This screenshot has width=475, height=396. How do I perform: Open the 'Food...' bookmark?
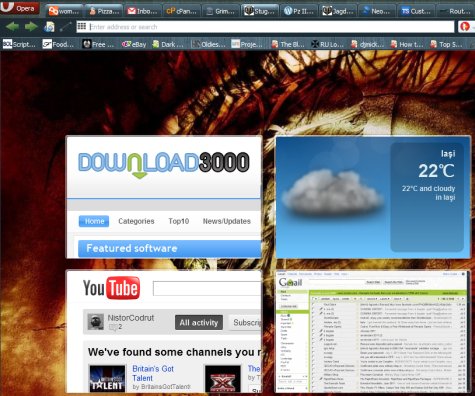pyautogui.click(x=59, y=44)
